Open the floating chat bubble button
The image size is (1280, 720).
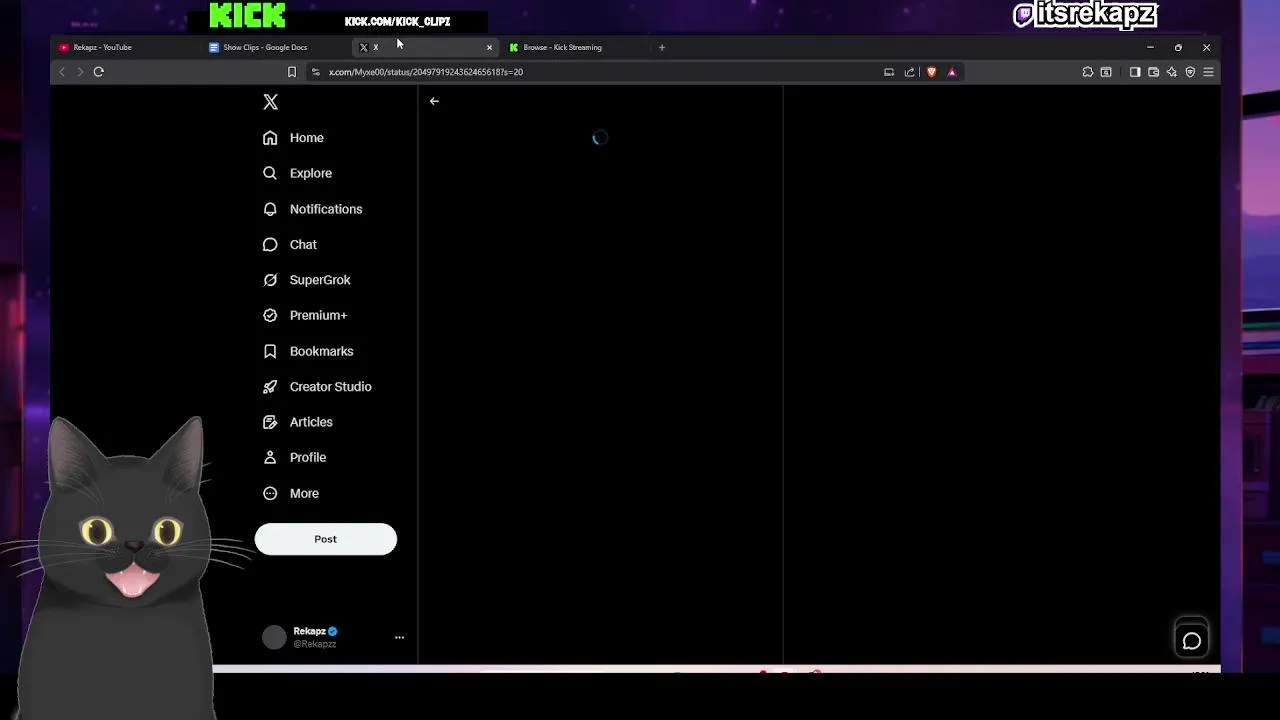1191,641
